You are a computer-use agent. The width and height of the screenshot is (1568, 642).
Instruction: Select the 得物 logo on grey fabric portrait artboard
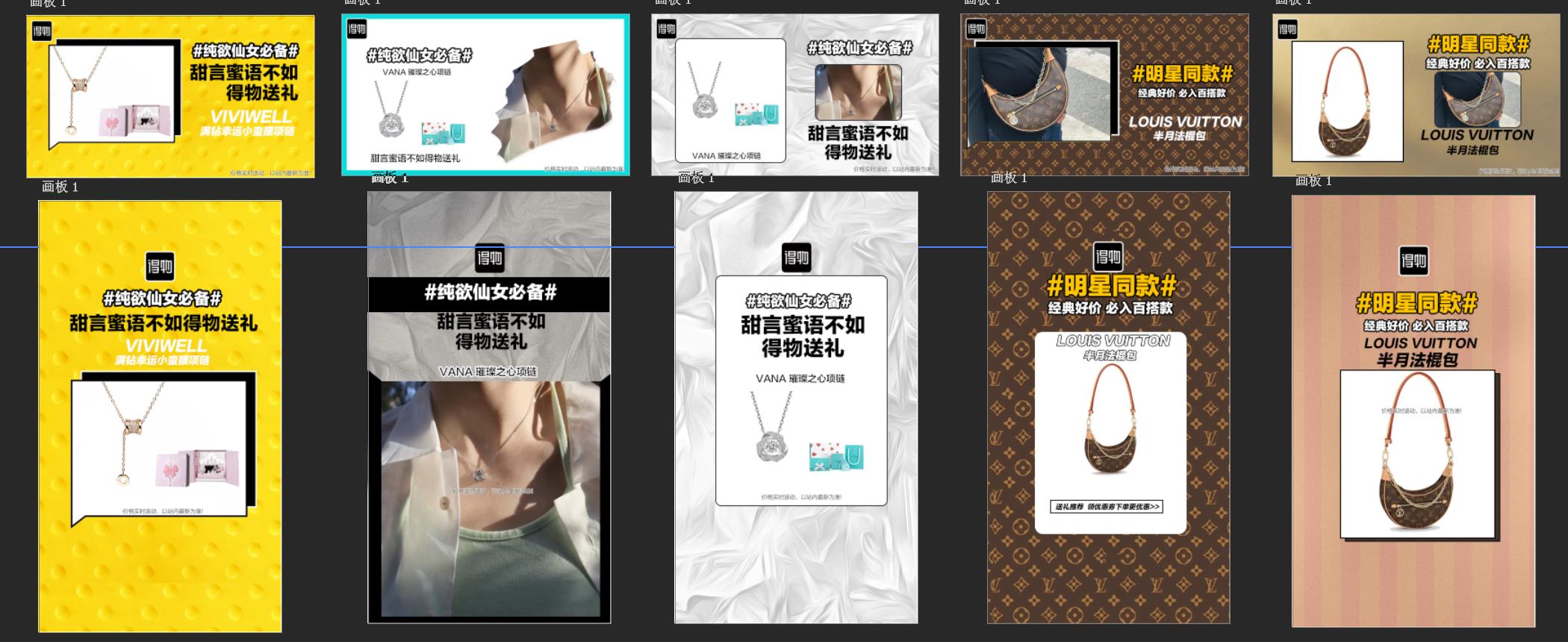[490, 258]
